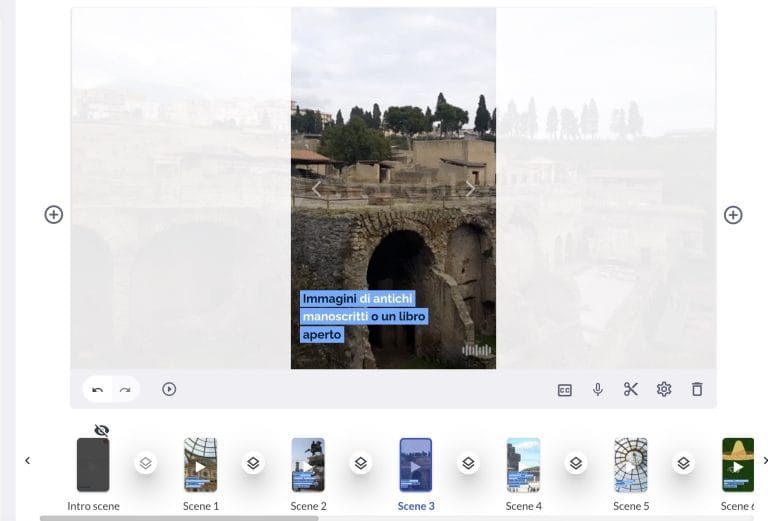The height and width of the screenshot is (521, 768).
Task: Open the closed captions settings
Action: (x=564, y=390)
